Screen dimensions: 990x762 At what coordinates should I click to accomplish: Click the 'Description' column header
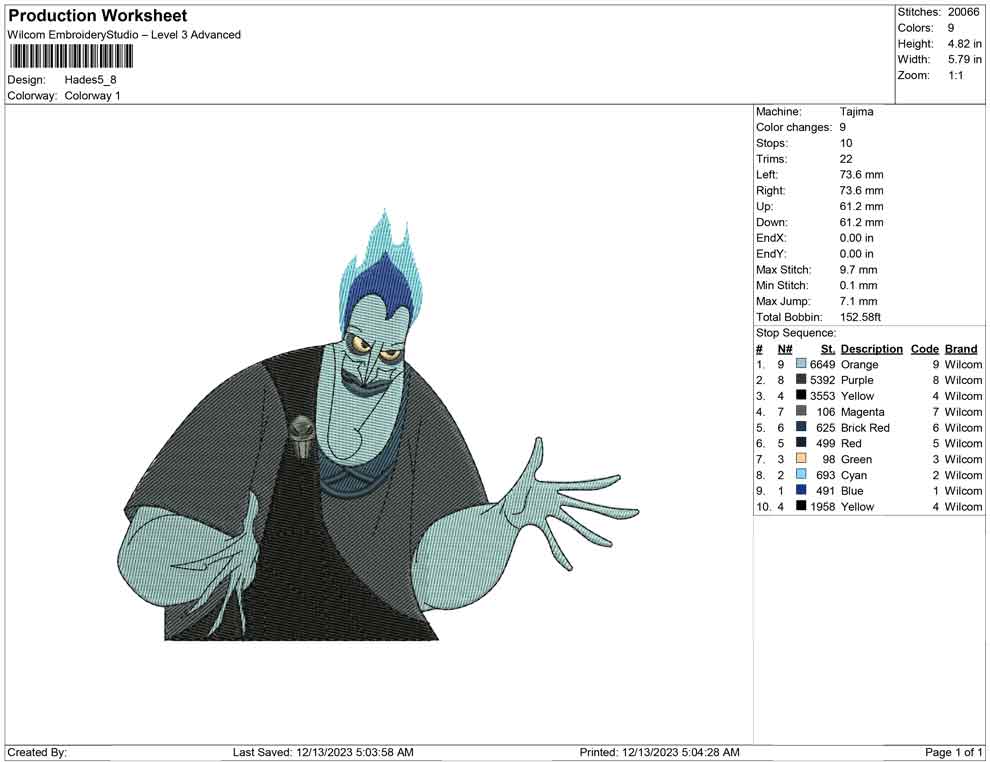871,349
